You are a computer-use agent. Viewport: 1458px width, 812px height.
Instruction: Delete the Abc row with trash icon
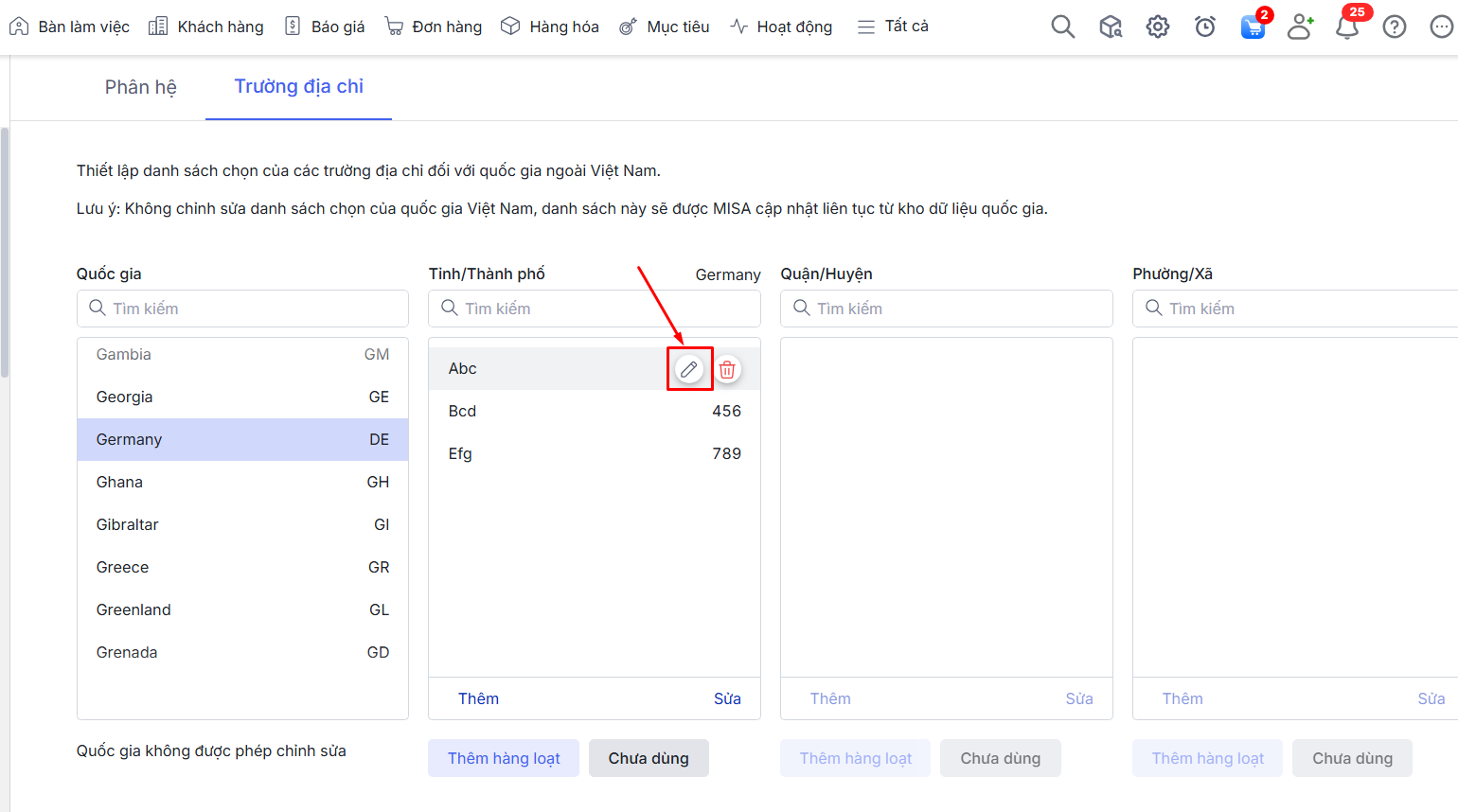pos(727,369)
